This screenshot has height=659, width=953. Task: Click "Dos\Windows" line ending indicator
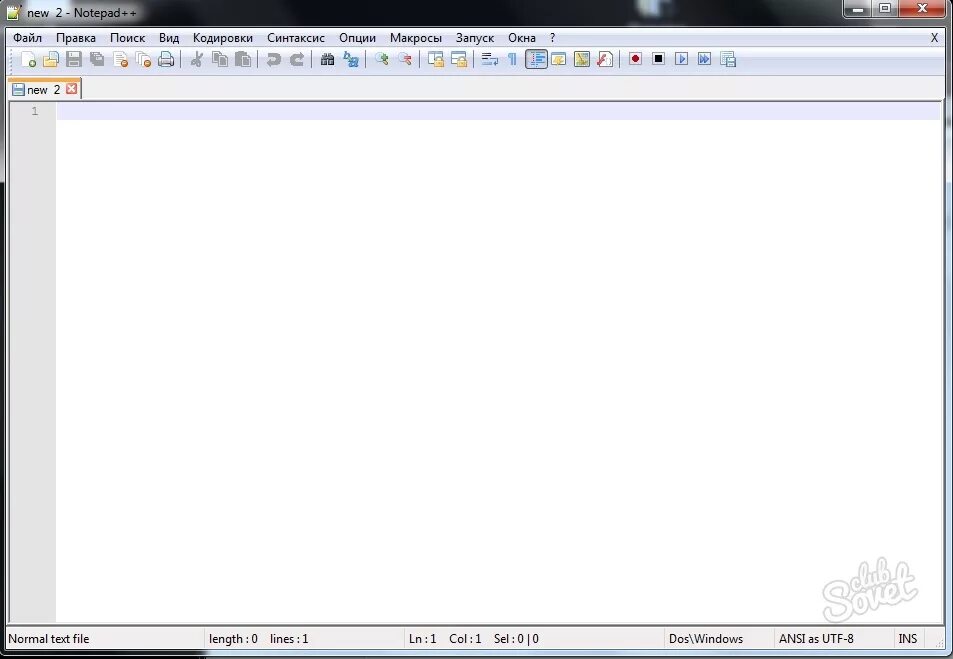[x=706, y=639]
